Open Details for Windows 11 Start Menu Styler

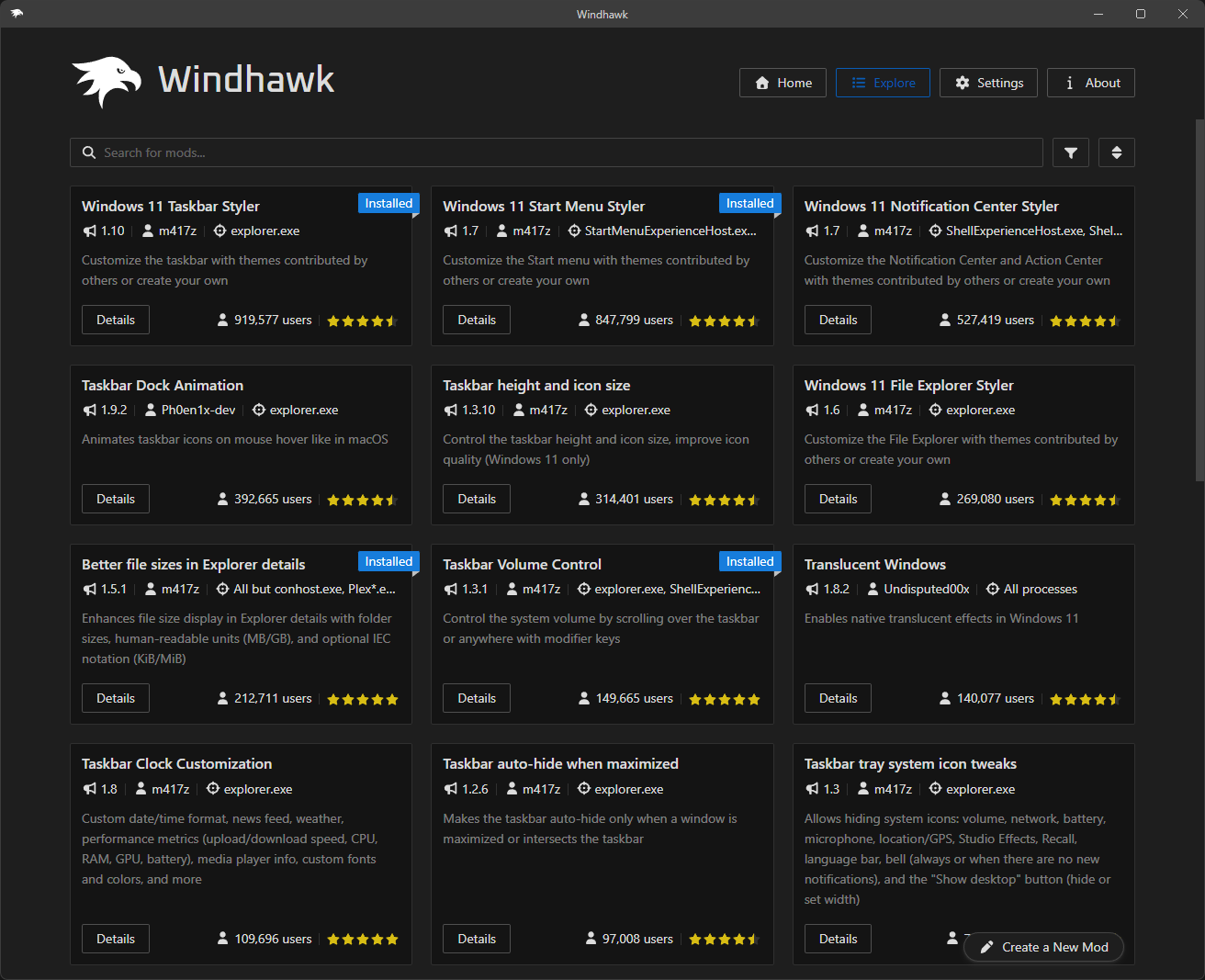click(477, 320)
